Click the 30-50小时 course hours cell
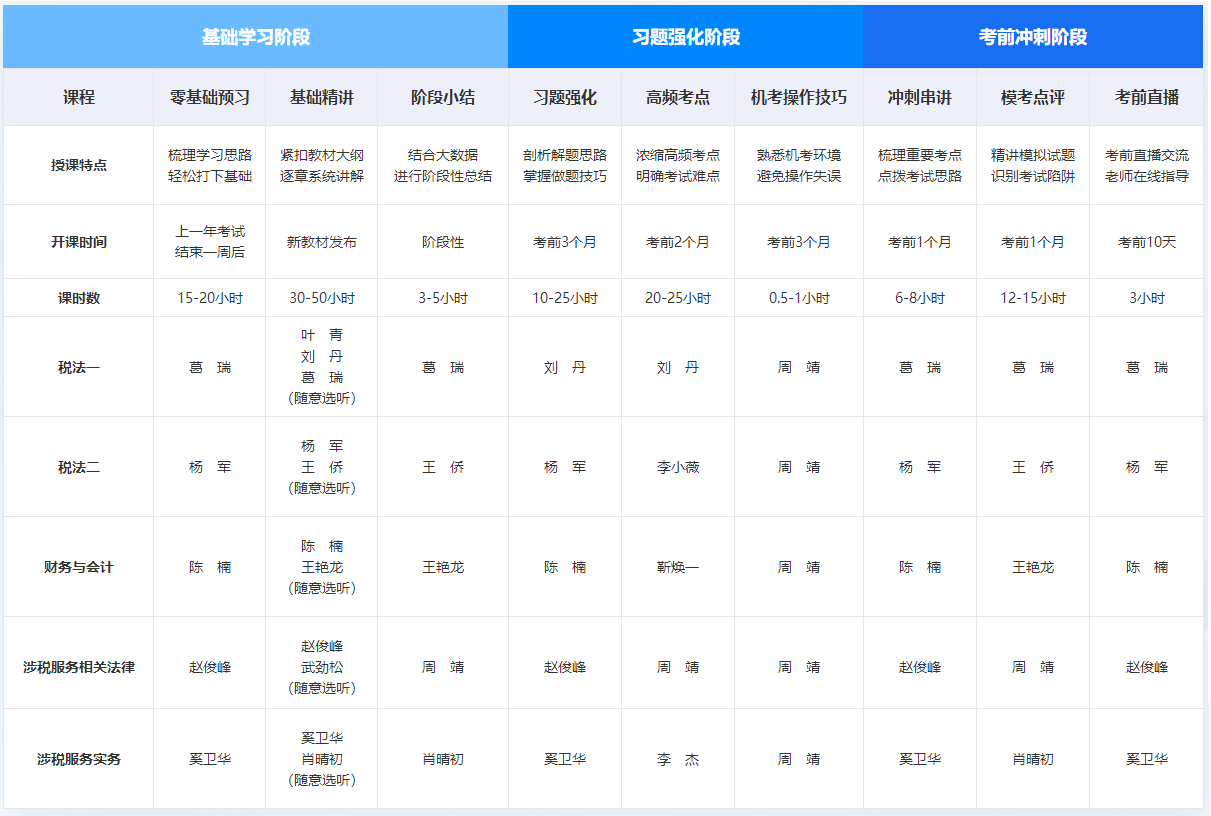The image size is (1211, 816). [x=322, y=298]
